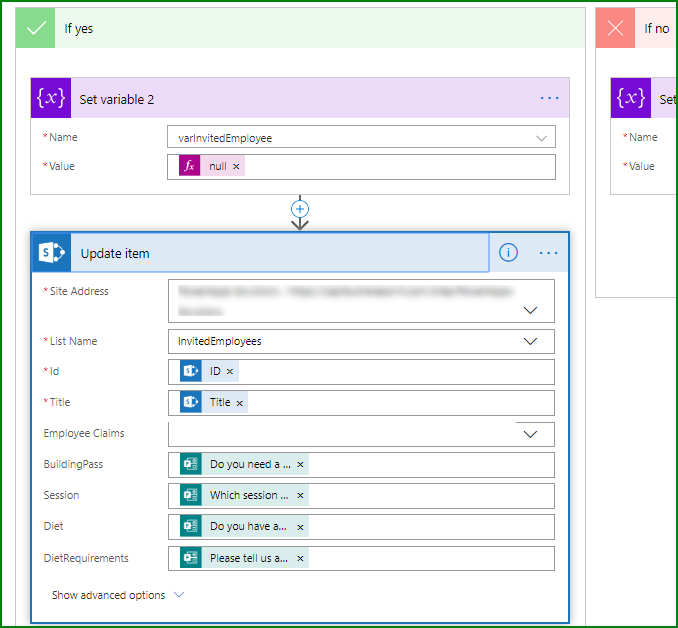
Task: Open the Set variable 2 ellipsis menu
Action: (549, 99)
